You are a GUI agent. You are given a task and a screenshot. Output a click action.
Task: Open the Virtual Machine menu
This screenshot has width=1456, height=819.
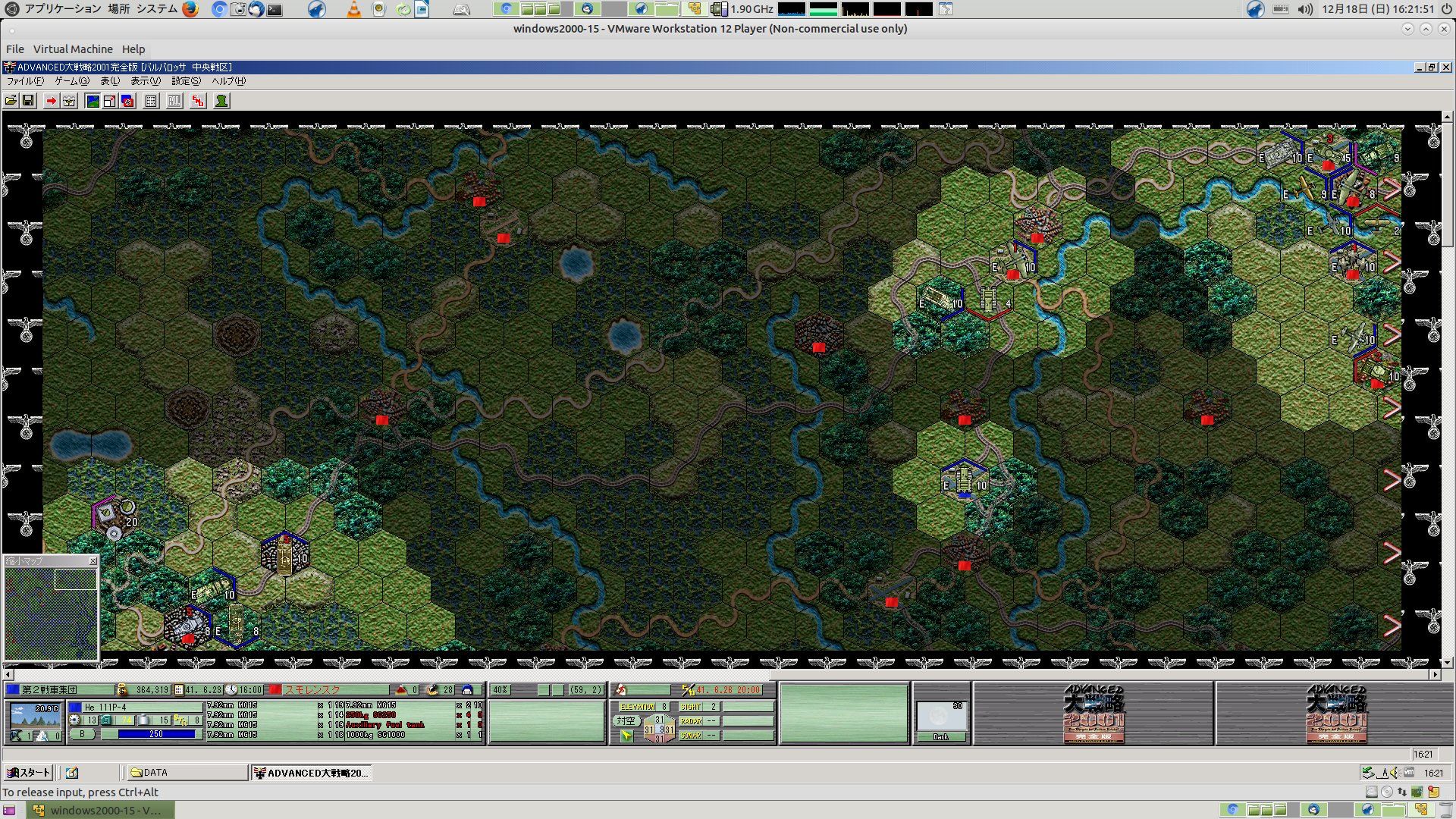point(73,49)
